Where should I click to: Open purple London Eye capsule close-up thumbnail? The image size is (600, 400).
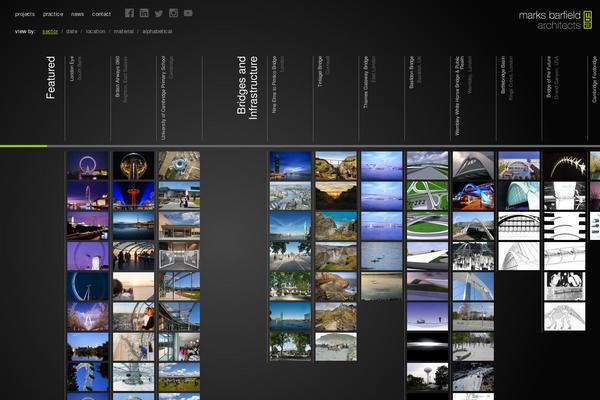point(88,256)
